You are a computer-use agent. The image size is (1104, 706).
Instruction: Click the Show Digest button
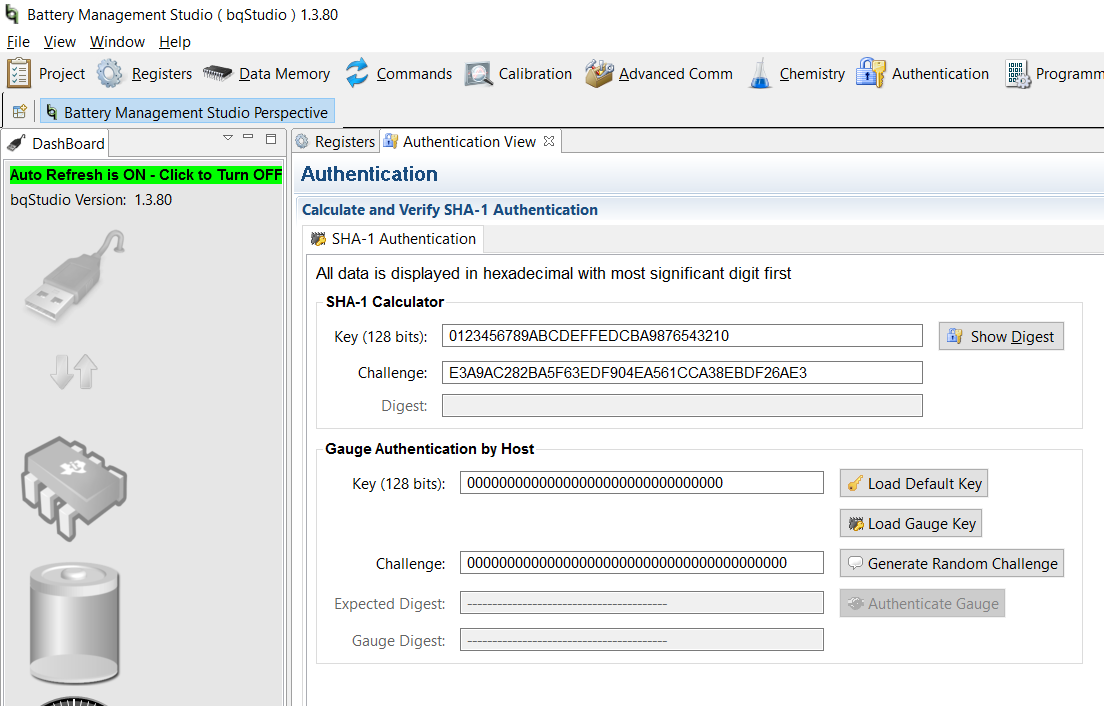[1001, 336]
